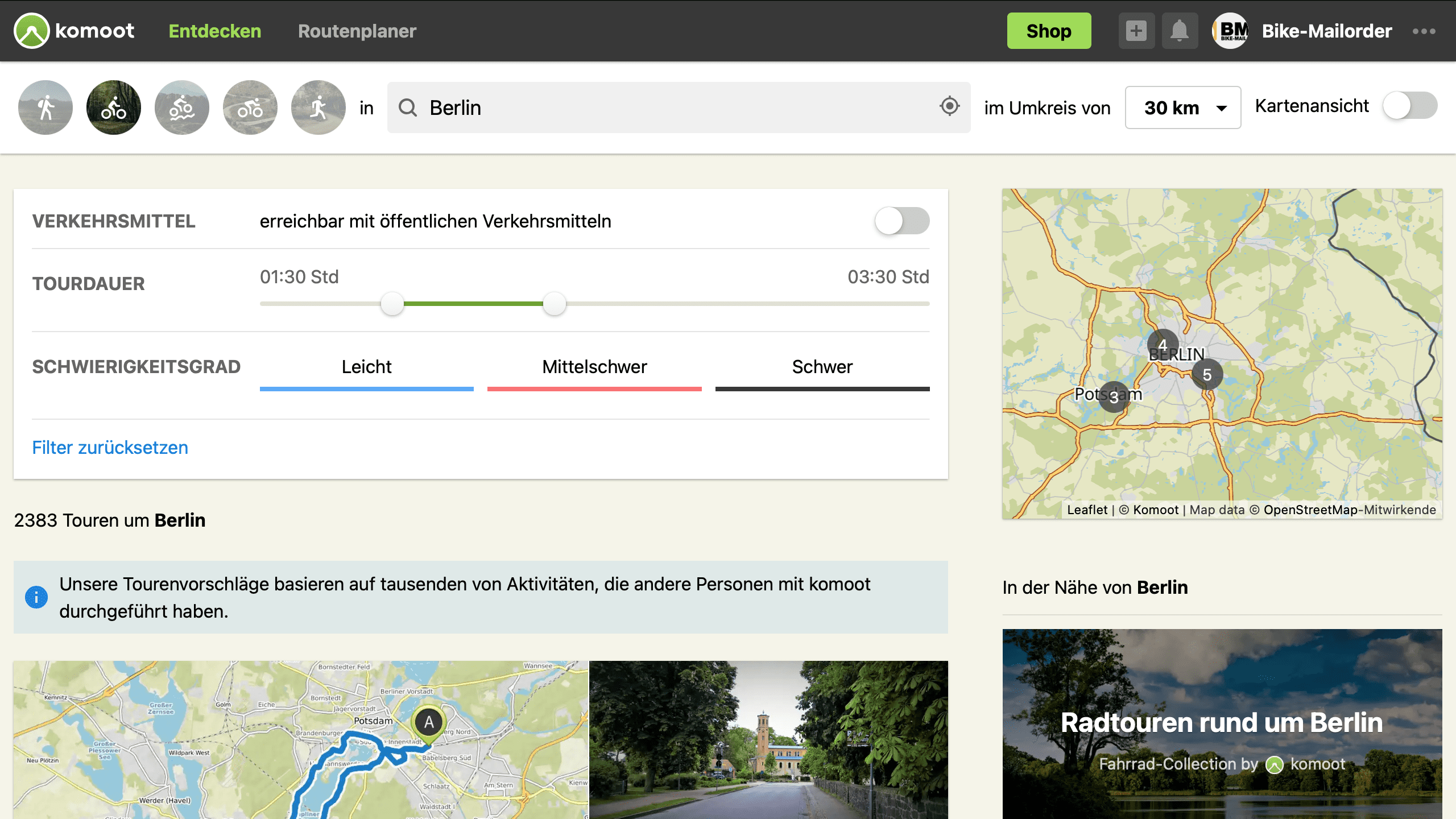The width and height of the screenshot is (1456, 819).
Task: Enable public transport reachable switch
Action: [x=903, y=221]
